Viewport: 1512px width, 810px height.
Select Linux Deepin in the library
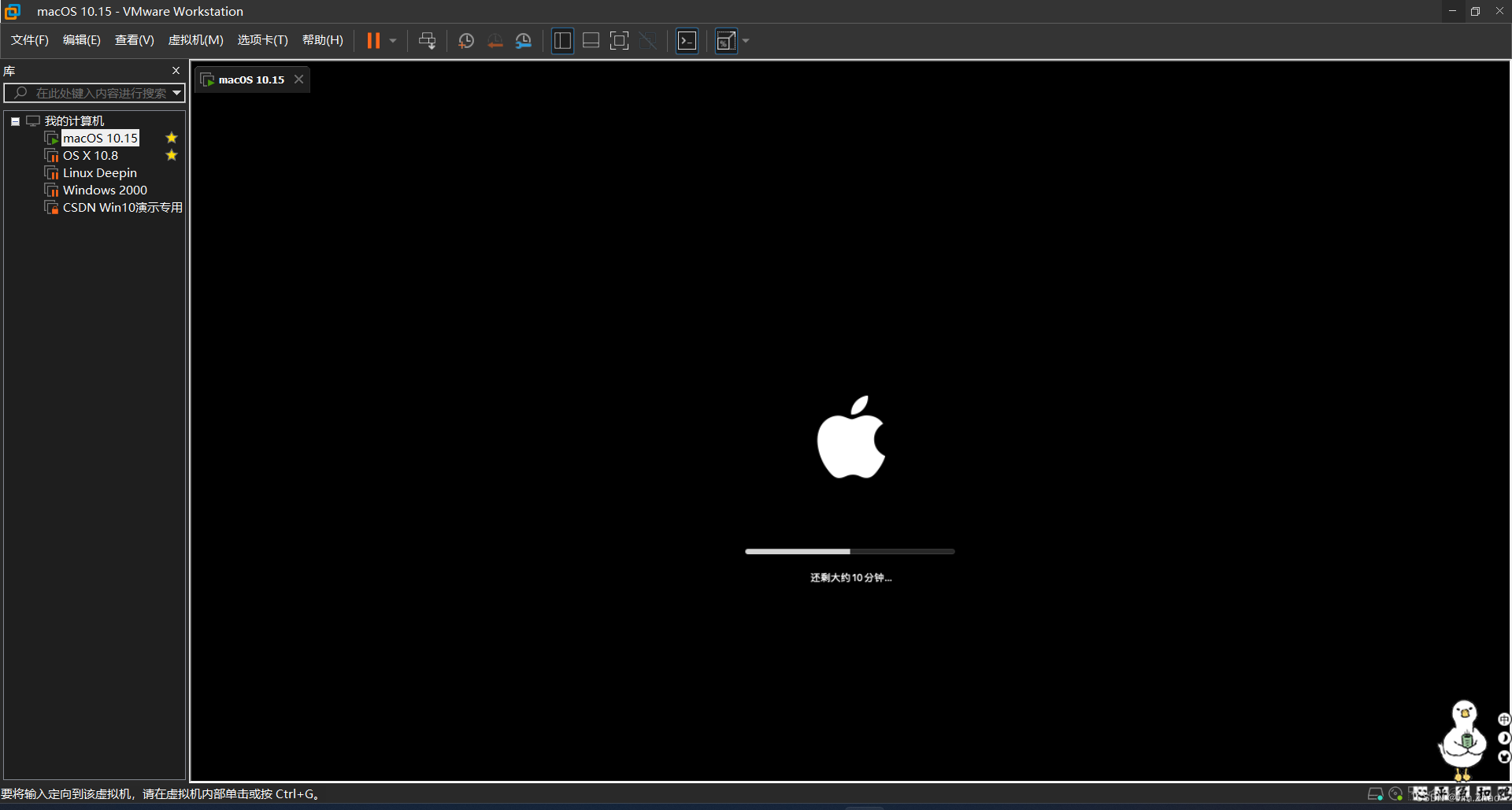click(x=100, y=173)
